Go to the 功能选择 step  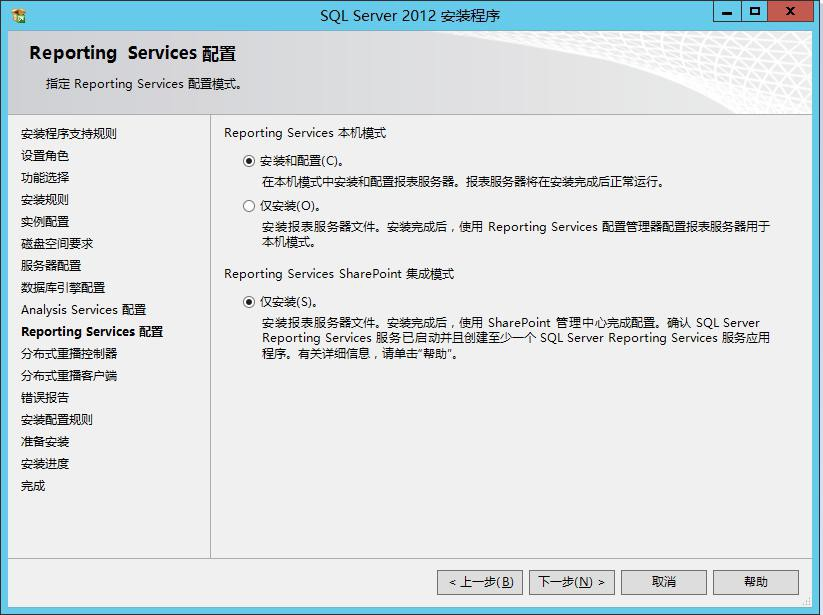pos(45,178)
